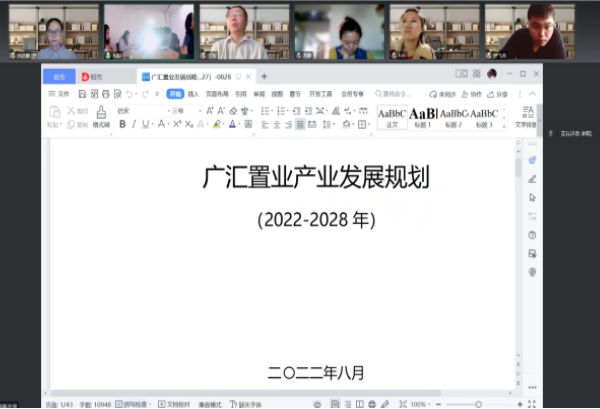
Task: Switch to web layout view icon
Action: click(x=372, y=404)
